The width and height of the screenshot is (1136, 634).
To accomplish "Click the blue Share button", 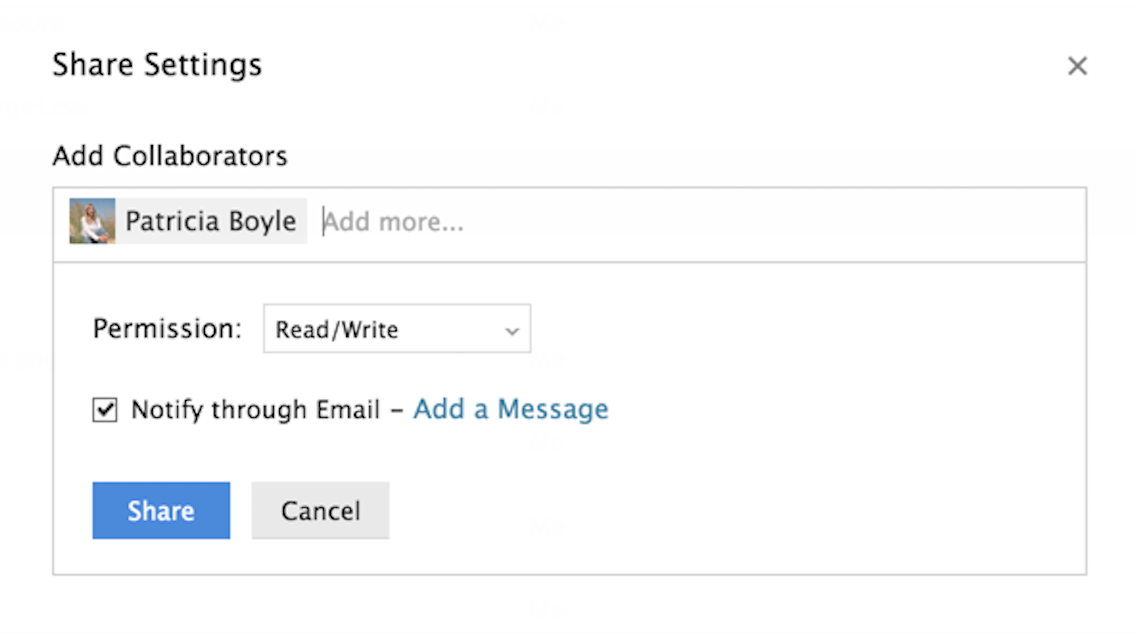I will [x=161, y=511].
